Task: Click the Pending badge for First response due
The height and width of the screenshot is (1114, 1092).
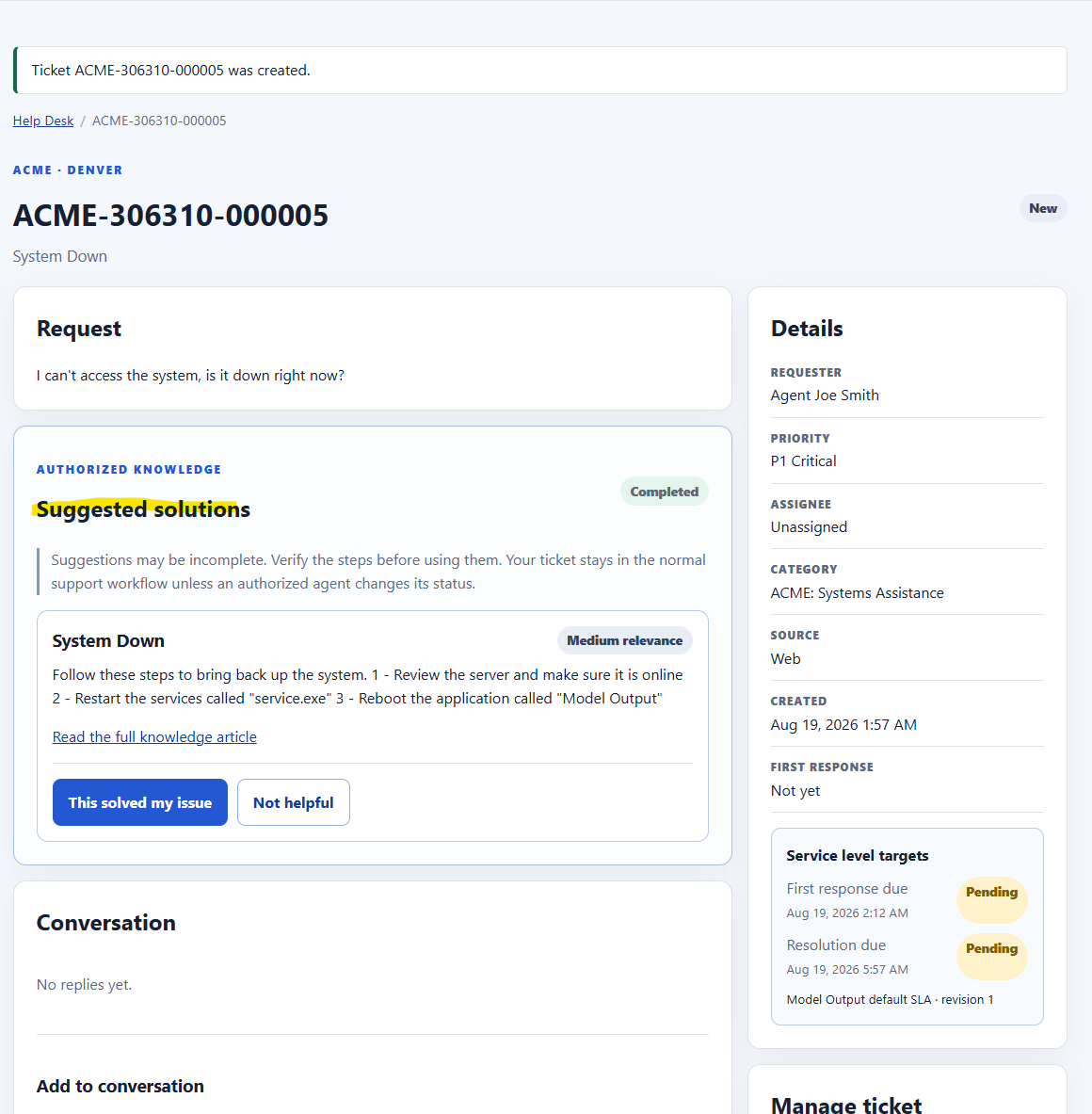Action: click(x=991, y=893)
